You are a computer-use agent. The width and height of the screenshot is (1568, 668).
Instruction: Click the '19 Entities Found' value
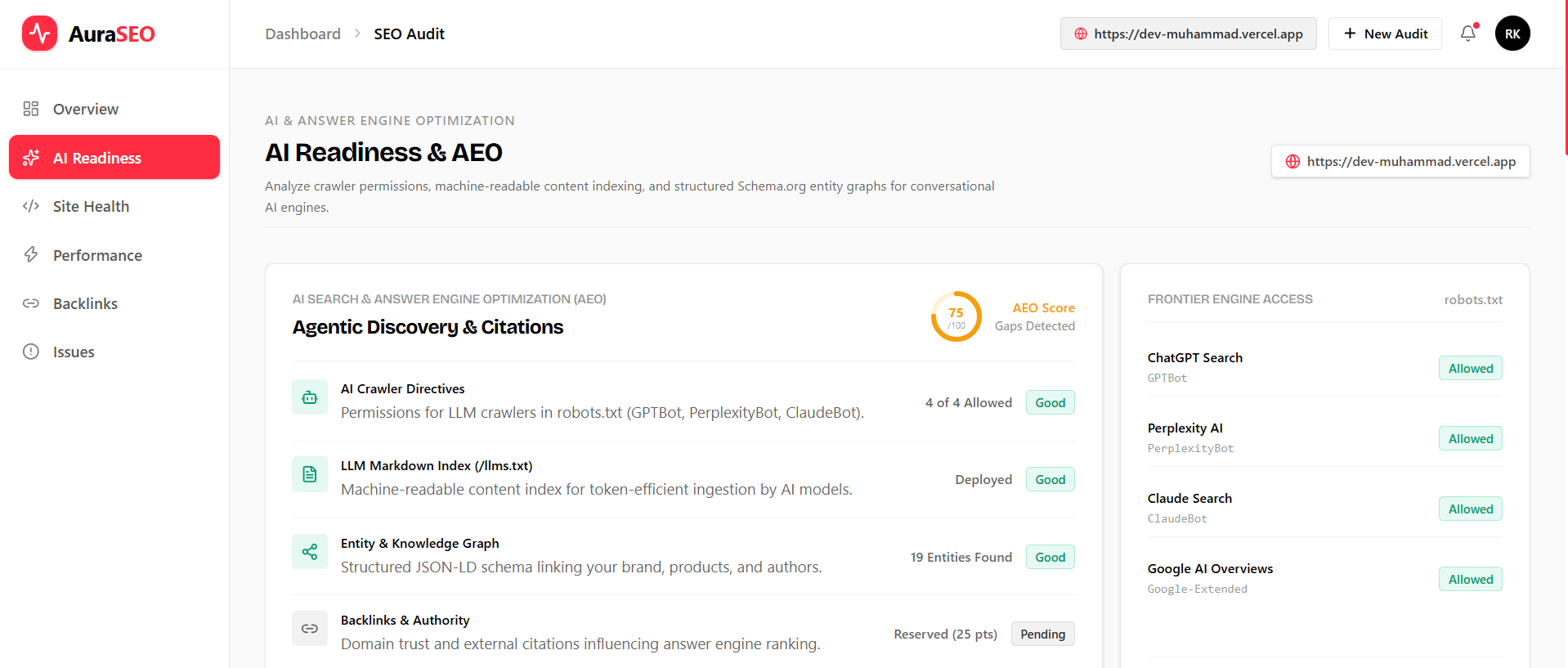pyautogui.click(x=961, y=557)
